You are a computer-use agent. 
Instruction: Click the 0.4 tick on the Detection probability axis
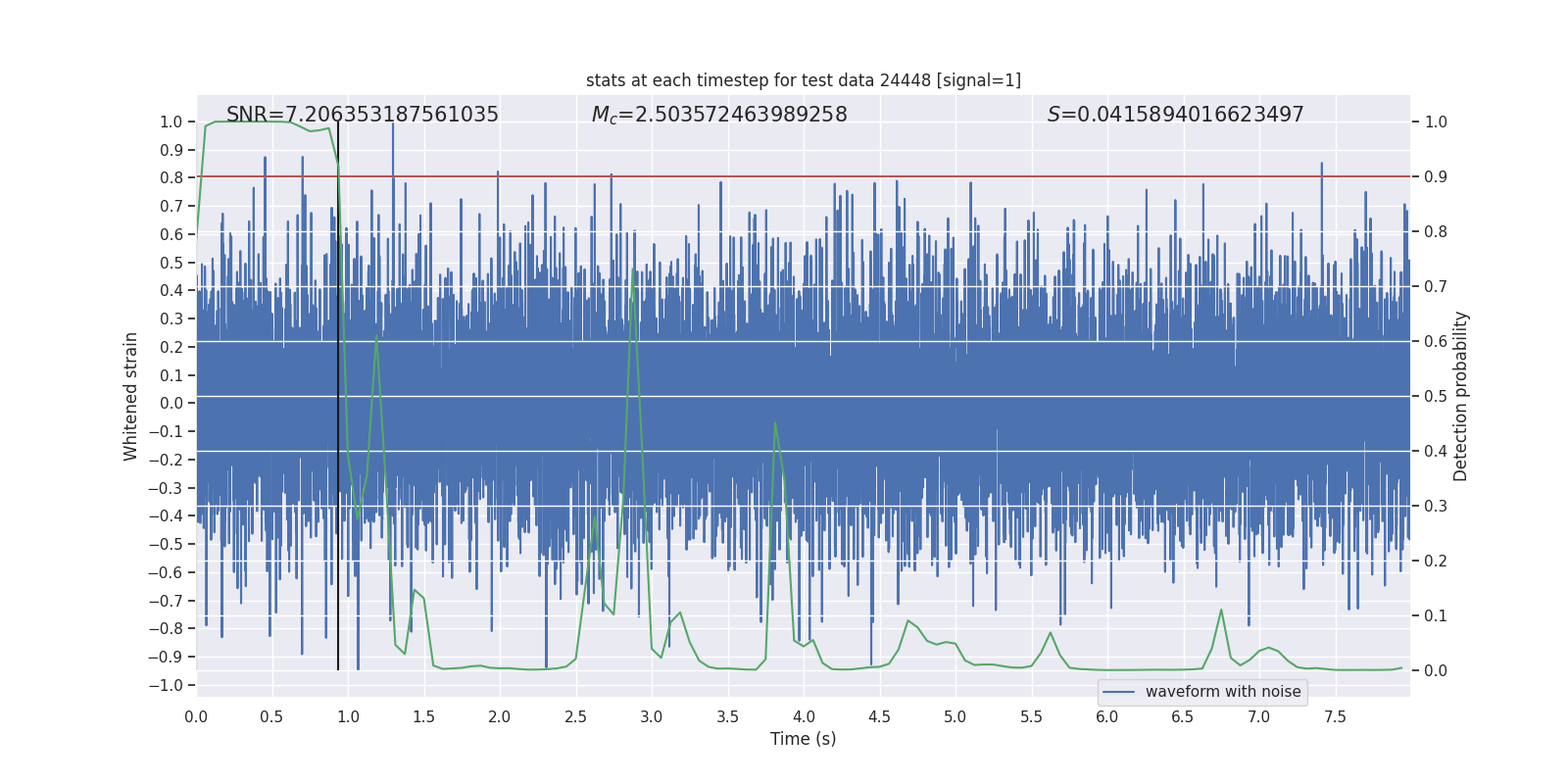[1436, 452]
